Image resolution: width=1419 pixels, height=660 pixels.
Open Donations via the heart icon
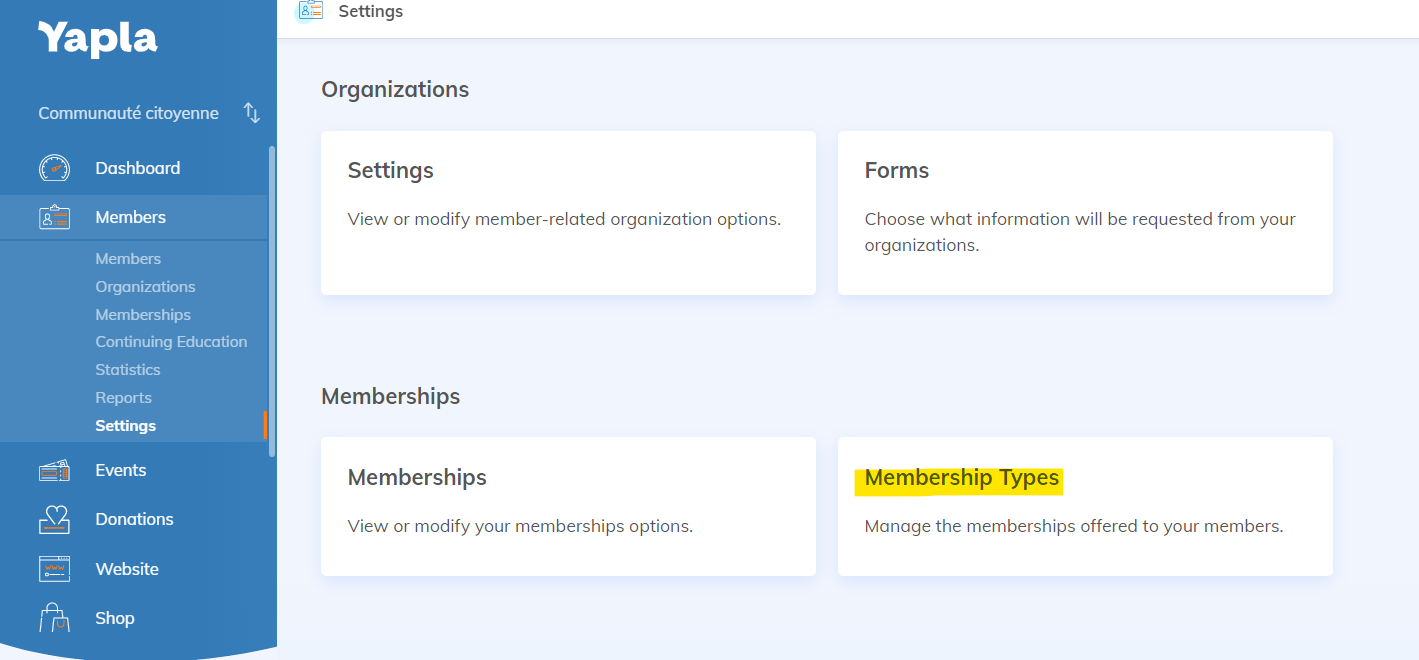pyautogui.click(x=53, y=518)
